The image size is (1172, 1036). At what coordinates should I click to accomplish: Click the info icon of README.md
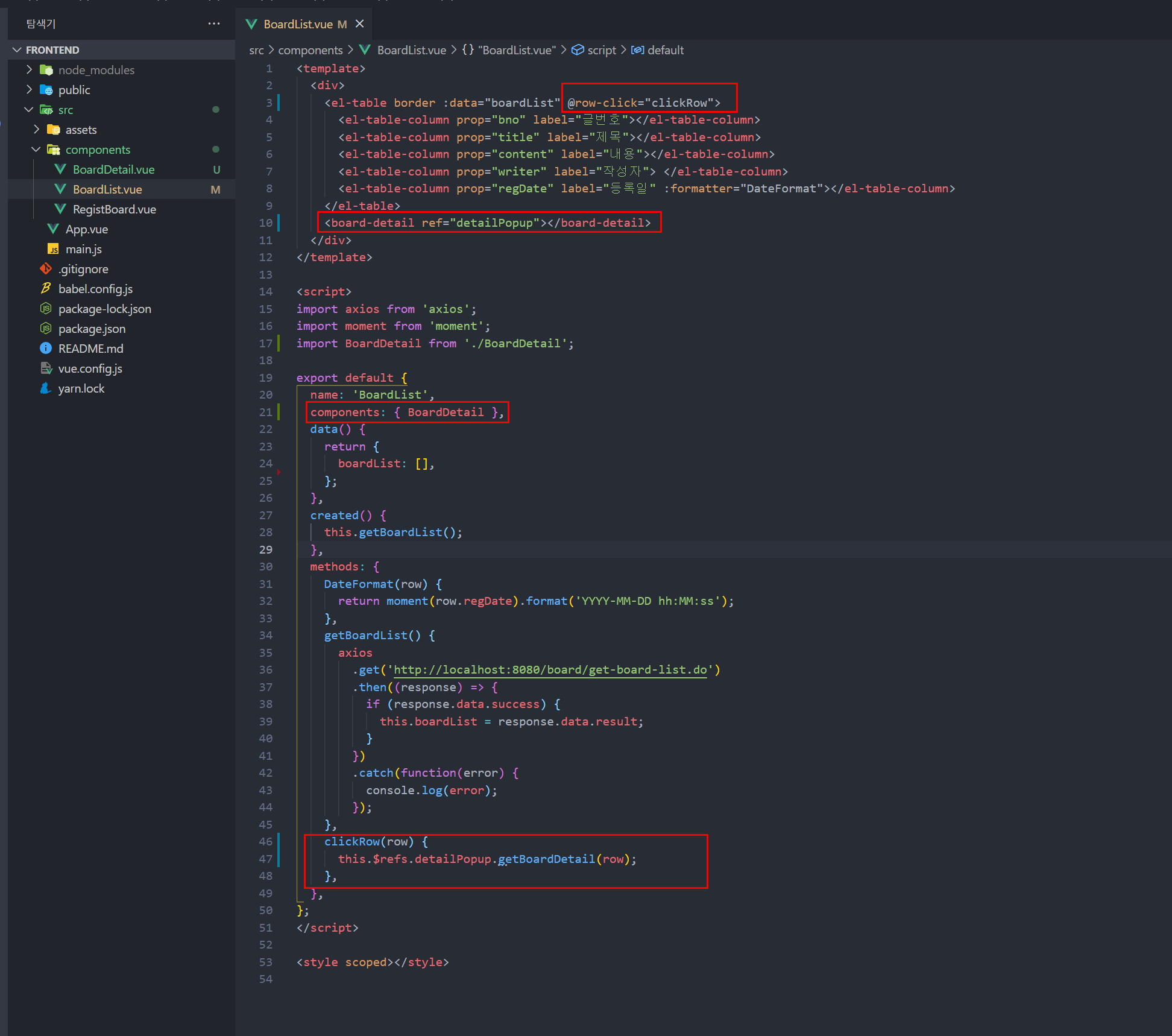[46, 349]
